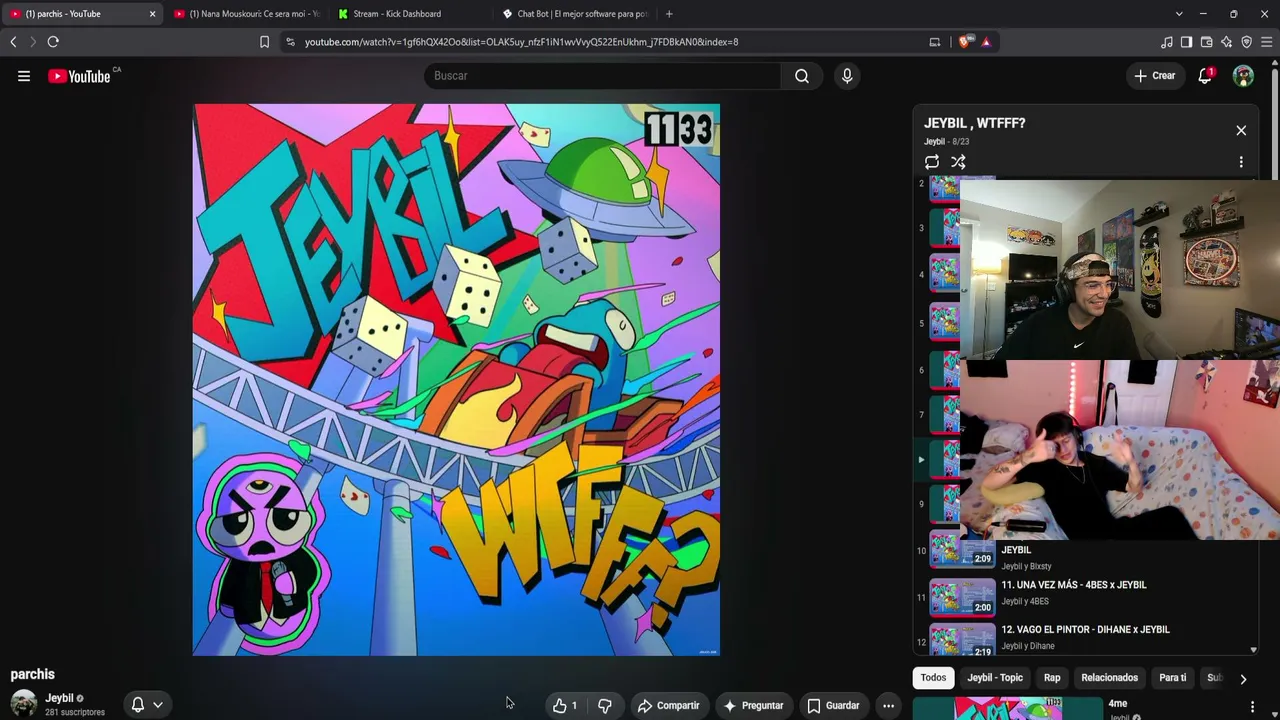Click the browser address bar URL
Screen dimensions: 1280x720
(x=521, y=42)
